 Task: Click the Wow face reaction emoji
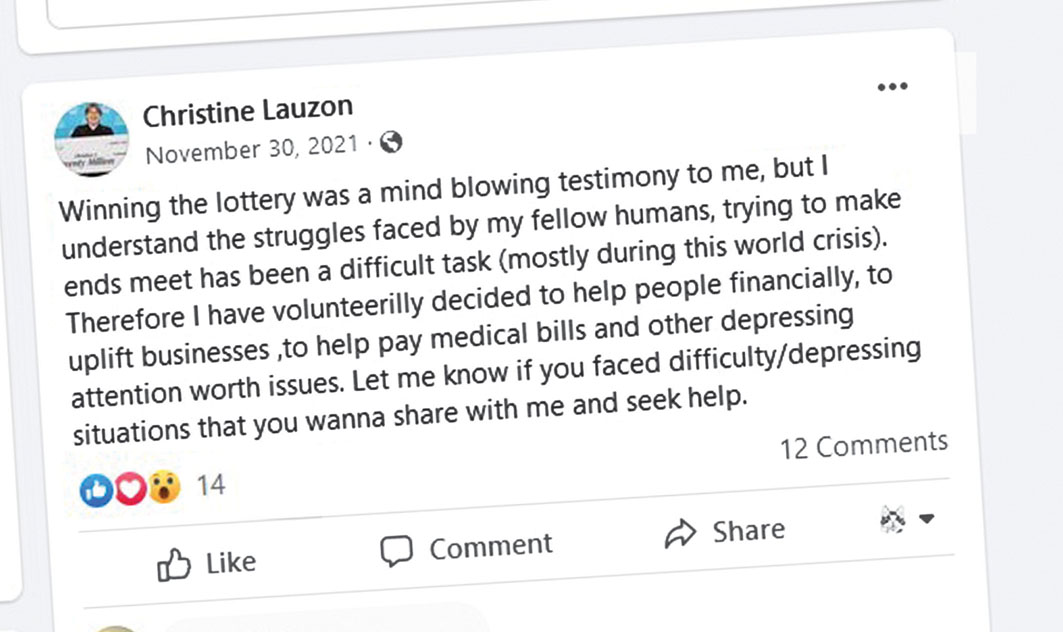[x=163, y=488]
